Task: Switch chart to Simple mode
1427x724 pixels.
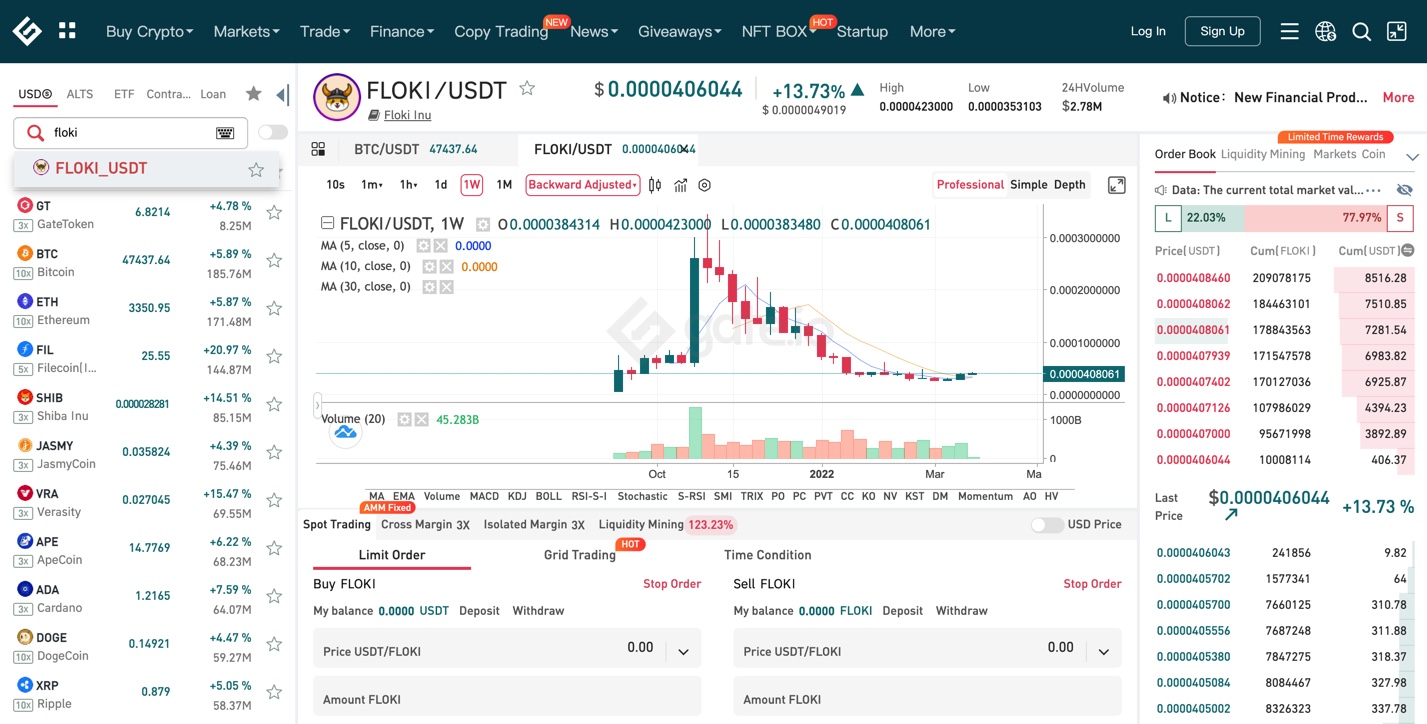Action: pyautogui.click(x=1029, y=185)
